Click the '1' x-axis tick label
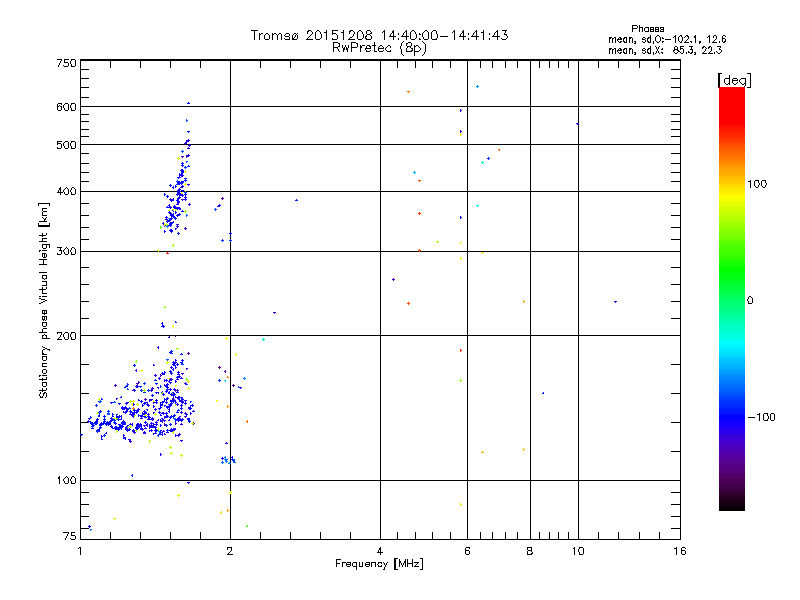 coord(80,551)
